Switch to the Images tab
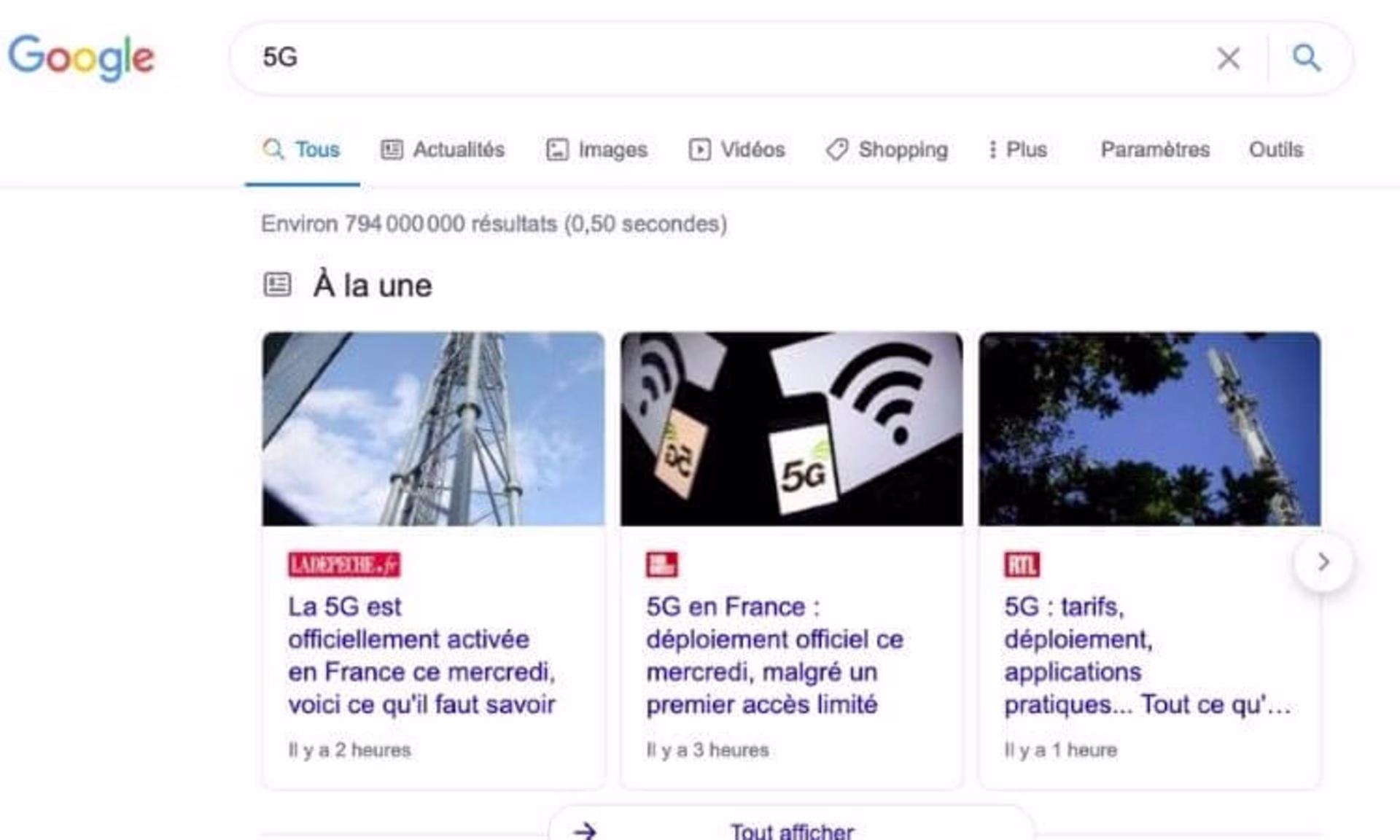Viewport: 1400px width, 840px height. pos(596,149)
